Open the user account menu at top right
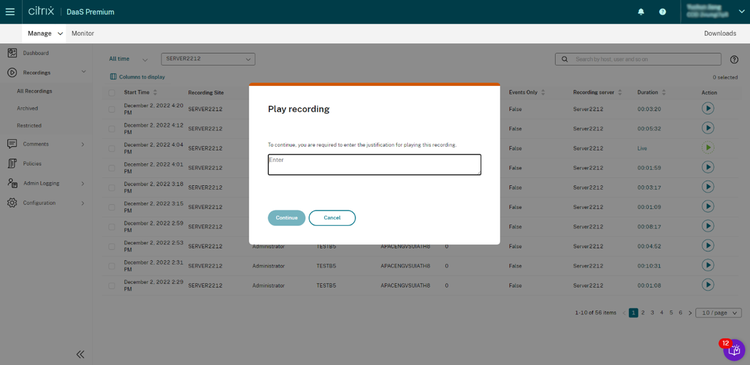This screenshot has width=750, height=365. [715, 12]
